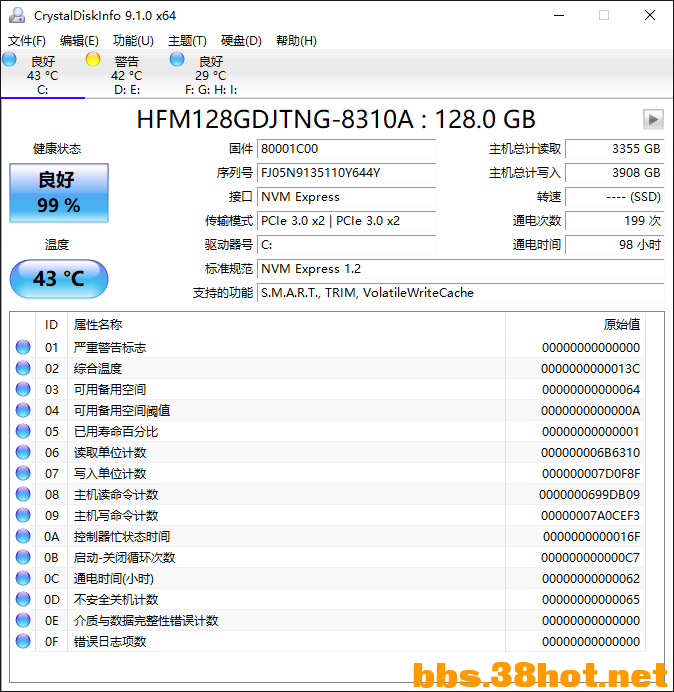The image size is (674, 692).
Task: Click status orb of attribute 0D 不安全关机计数
Action: coord(23,599)
